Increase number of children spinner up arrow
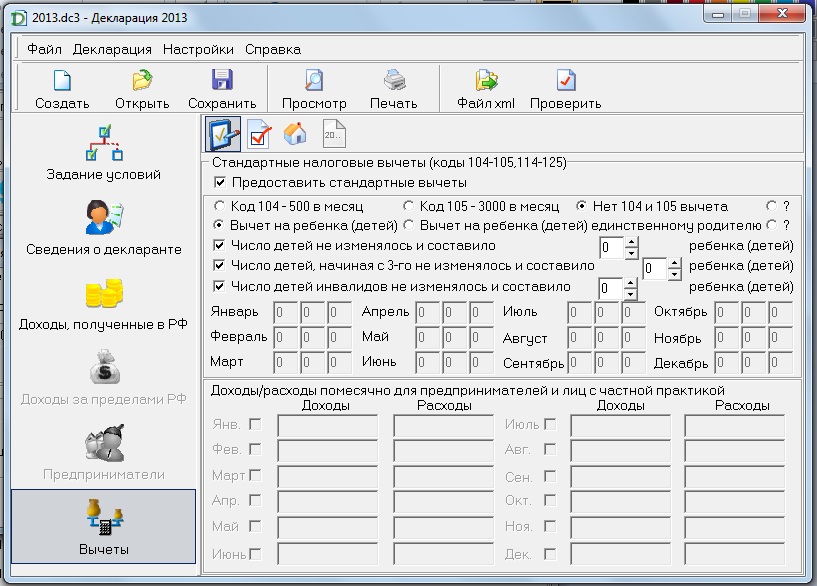This screenshot has width=817, height=586. tap(632, 242)
